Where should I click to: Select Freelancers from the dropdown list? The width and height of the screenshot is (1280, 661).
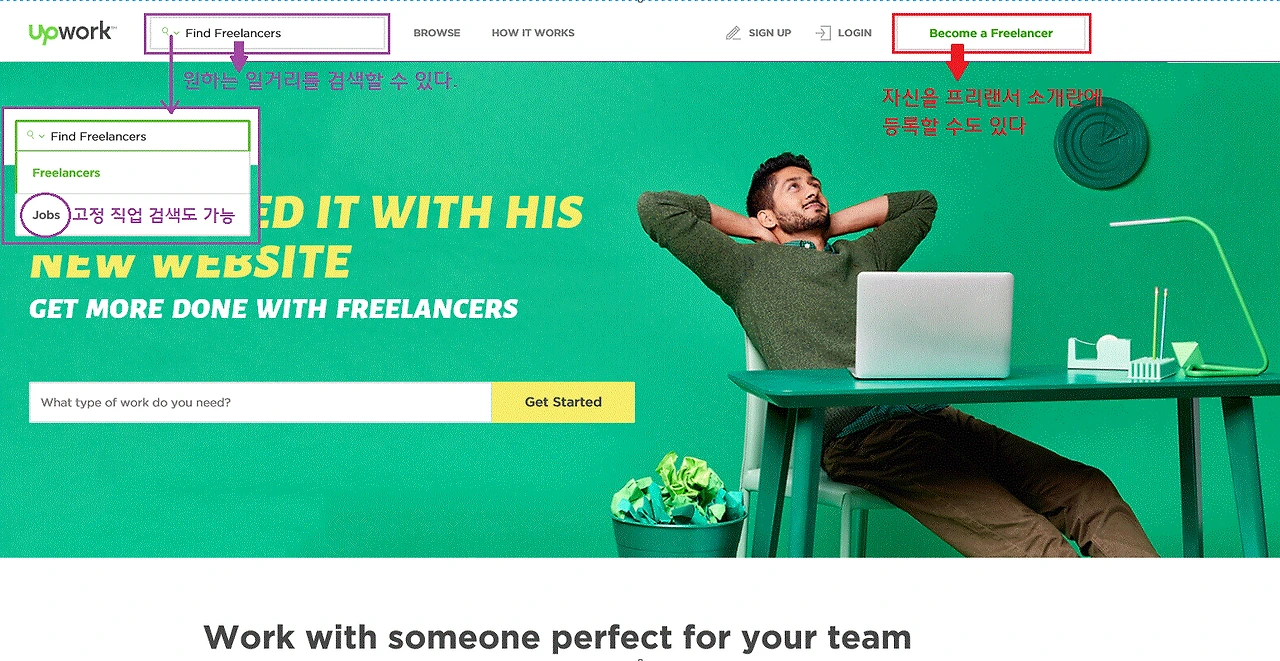pos(66,173)
